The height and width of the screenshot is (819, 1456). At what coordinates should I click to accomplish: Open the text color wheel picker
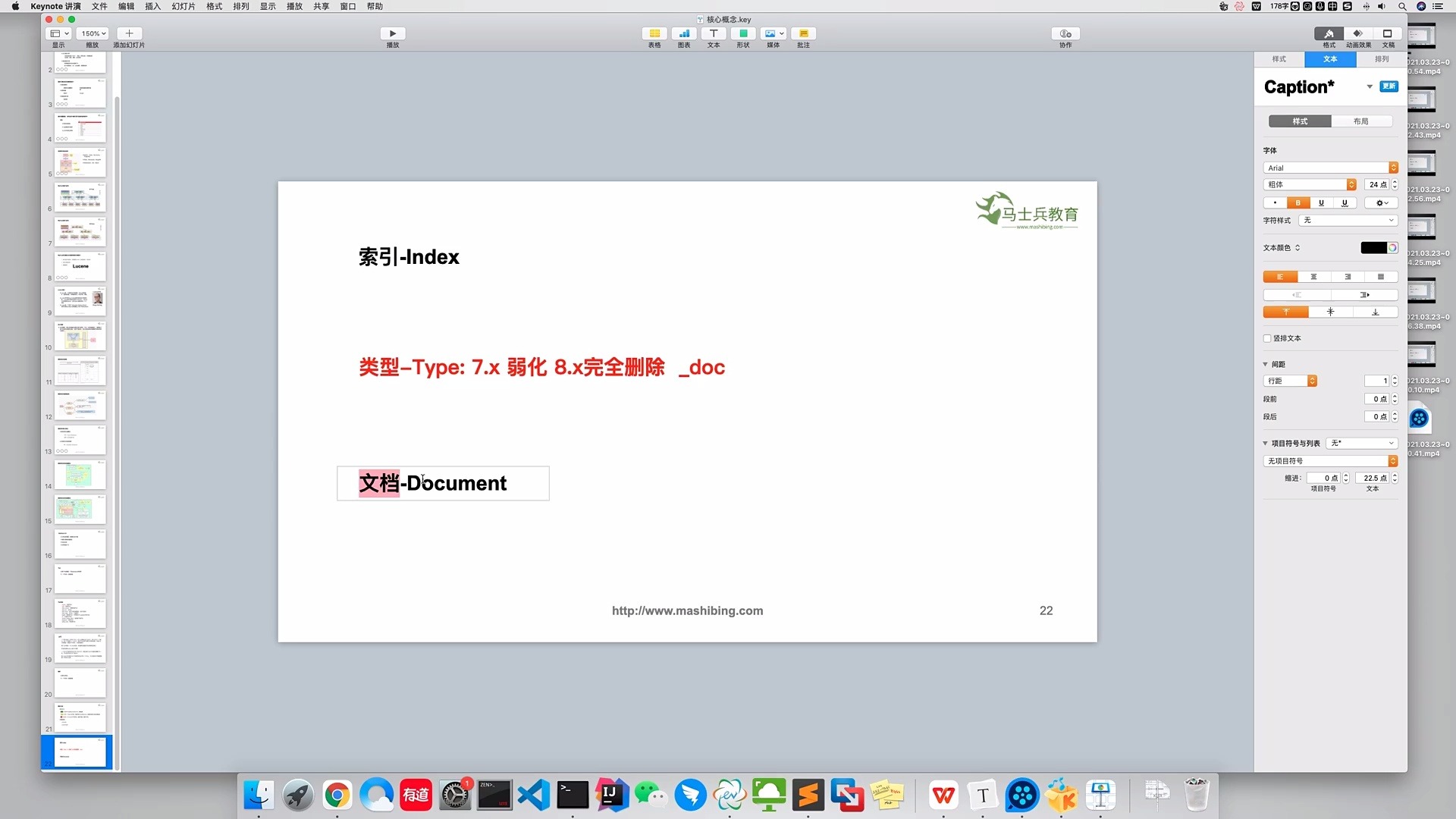click(x=1392, y=248)
